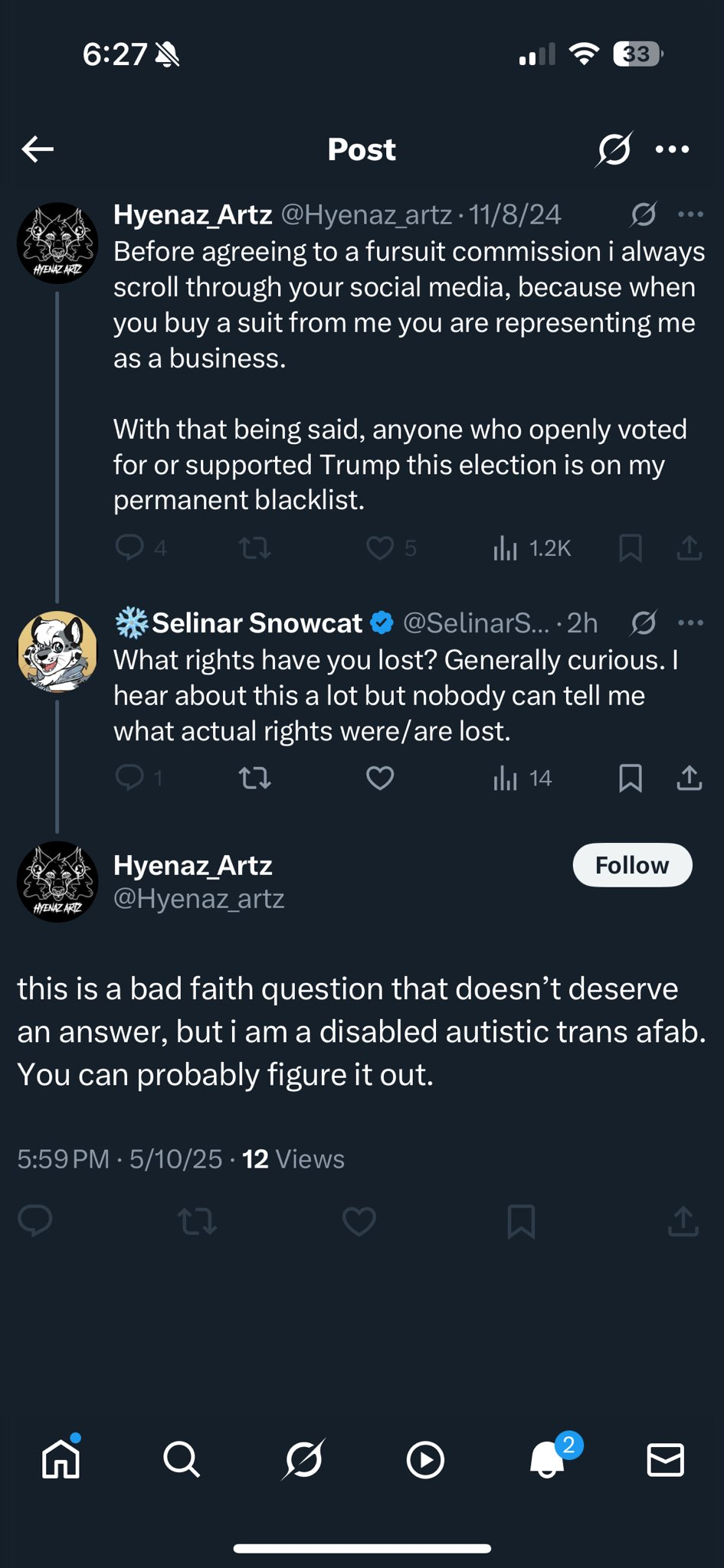Open Selinar Snowcat's profile name link
The height and width of the screenshot is (1568, 724).
(x=257, y=623)
